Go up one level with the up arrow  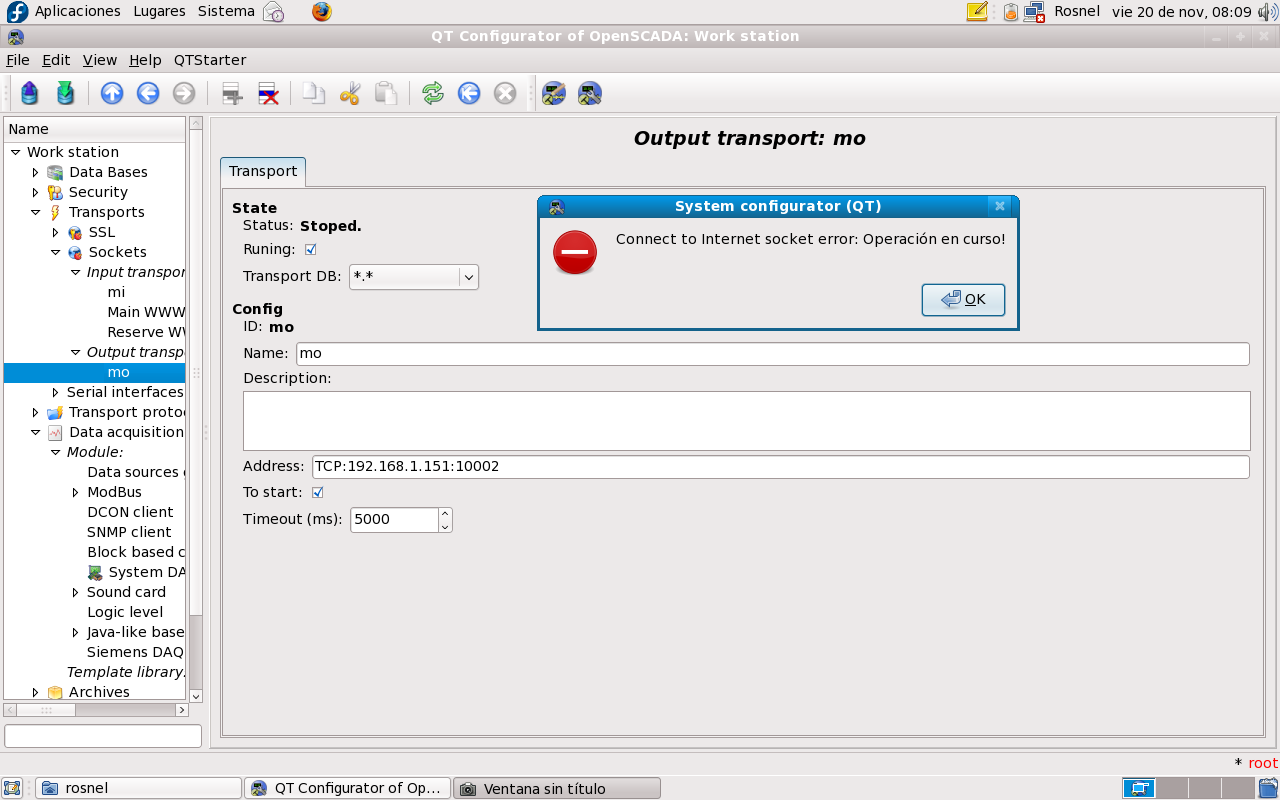pyautogui.click(x=112, y=94)
